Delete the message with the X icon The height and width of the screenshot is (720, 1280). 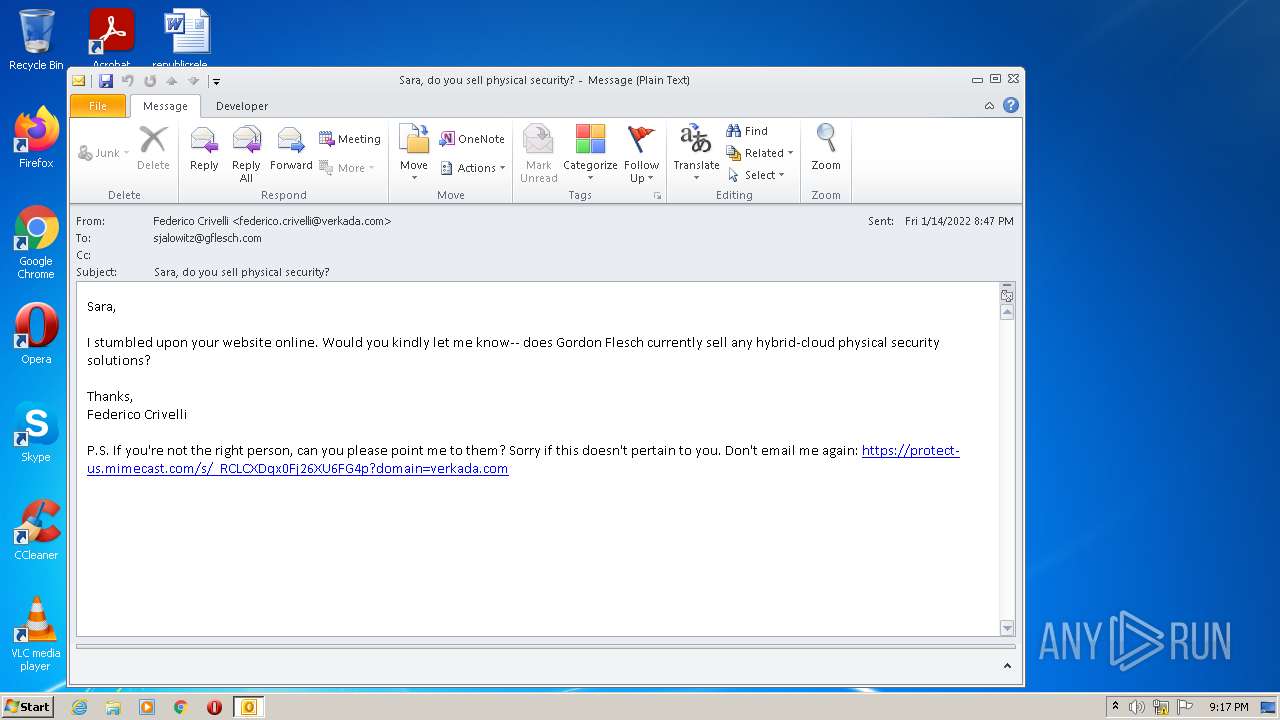click(153, 148)
